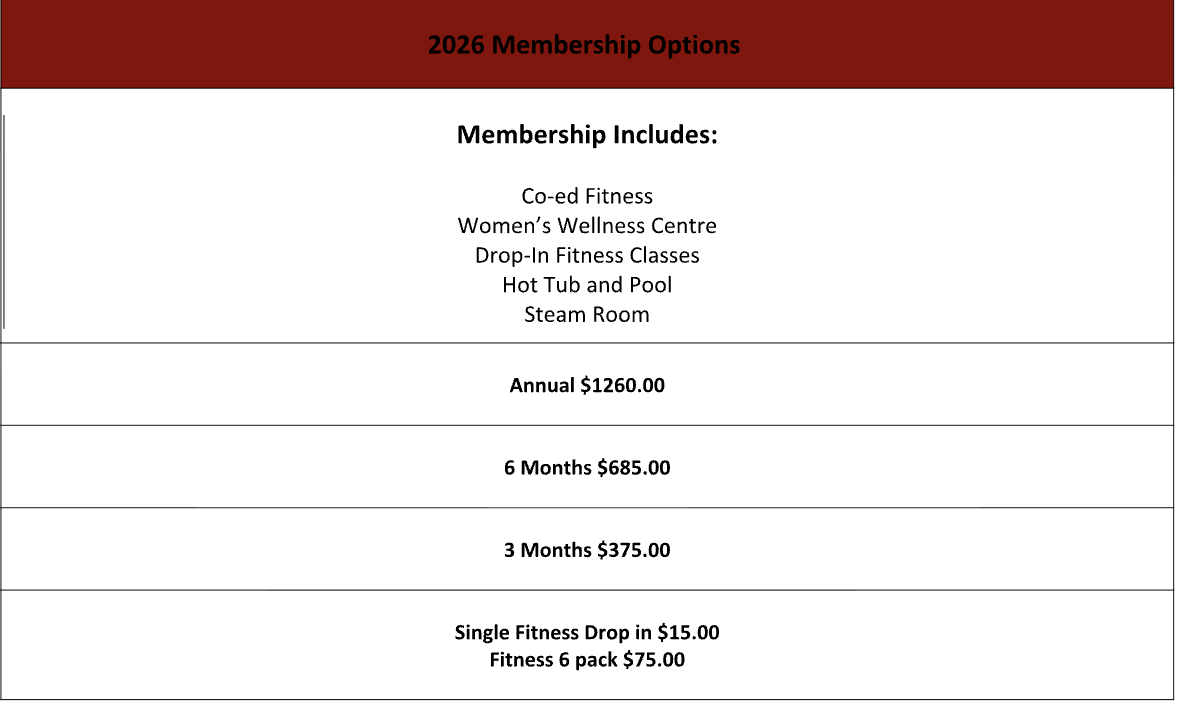Click the "3 Months" label
Image resolution: width=1180 pixels, height=704 pixels.
point(547,550)
